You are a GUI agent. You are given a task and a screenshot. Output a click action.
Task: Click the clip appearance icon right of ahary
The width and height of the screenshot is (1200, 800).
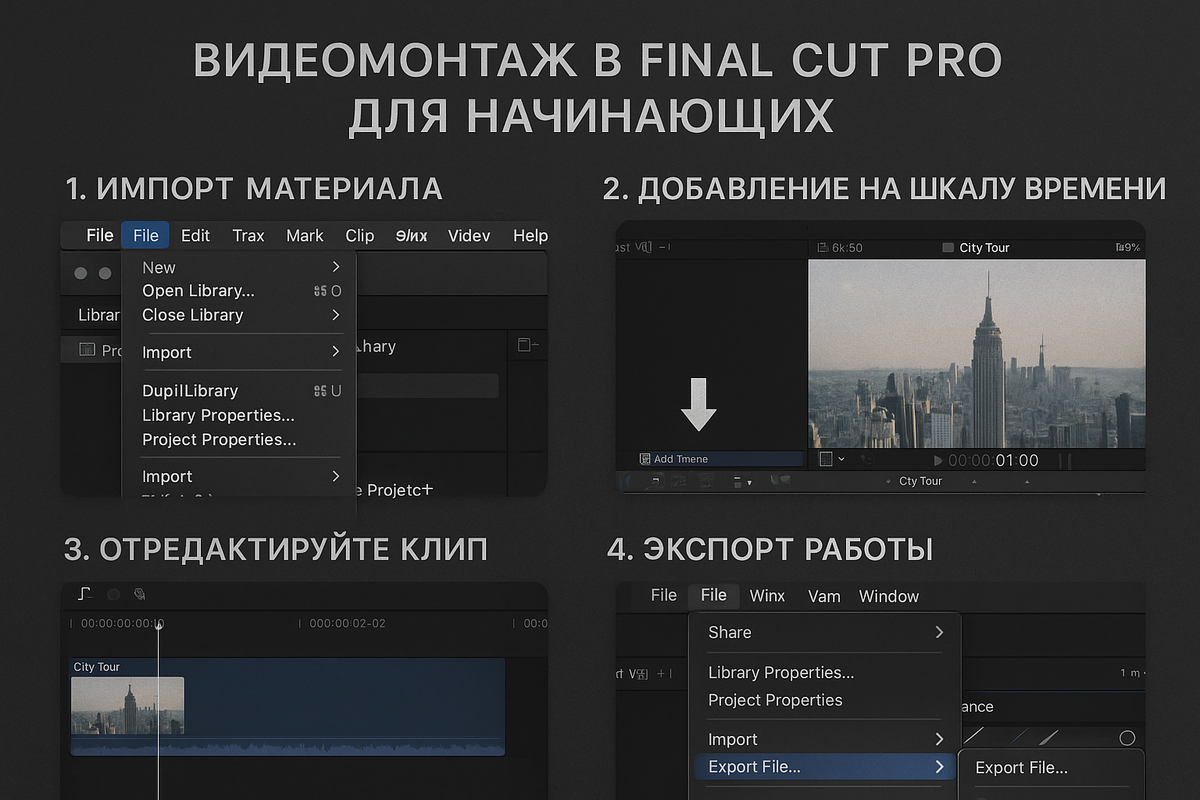click(x=528, y=345)
